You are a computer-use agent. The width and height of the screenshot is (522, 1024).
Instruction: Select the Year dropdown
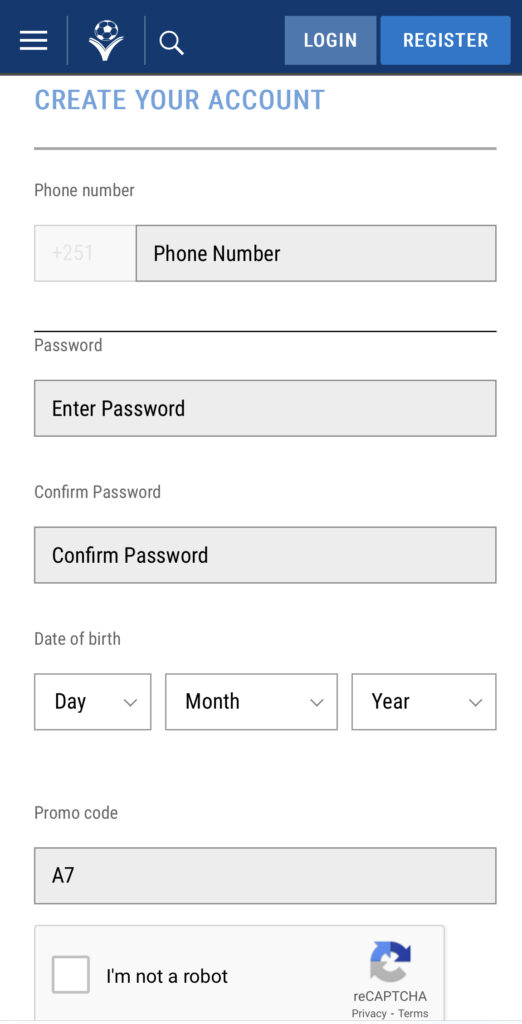tap(424, 701)
